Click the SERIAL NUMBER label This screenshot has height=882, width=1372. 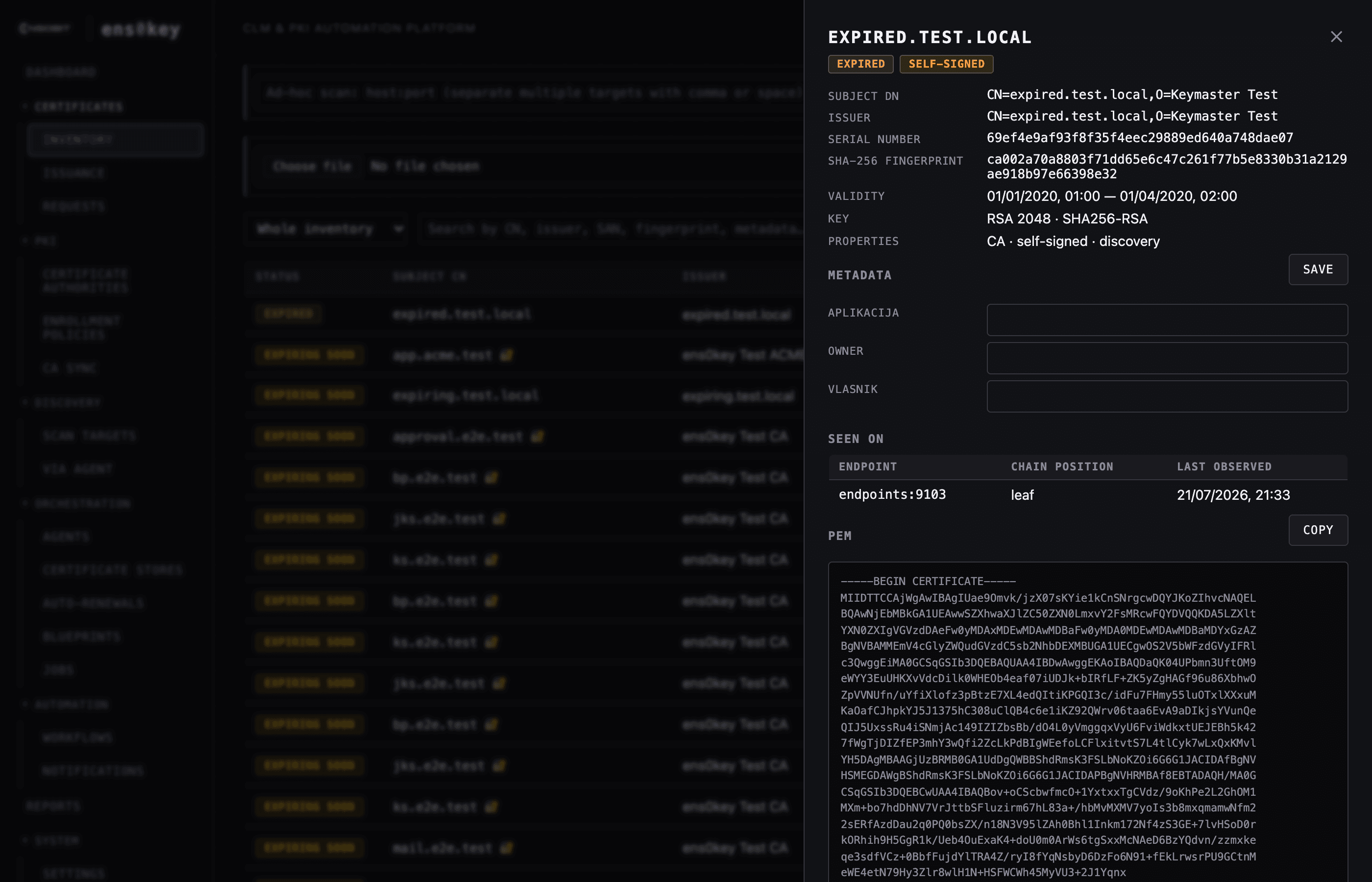pos(874,139)
